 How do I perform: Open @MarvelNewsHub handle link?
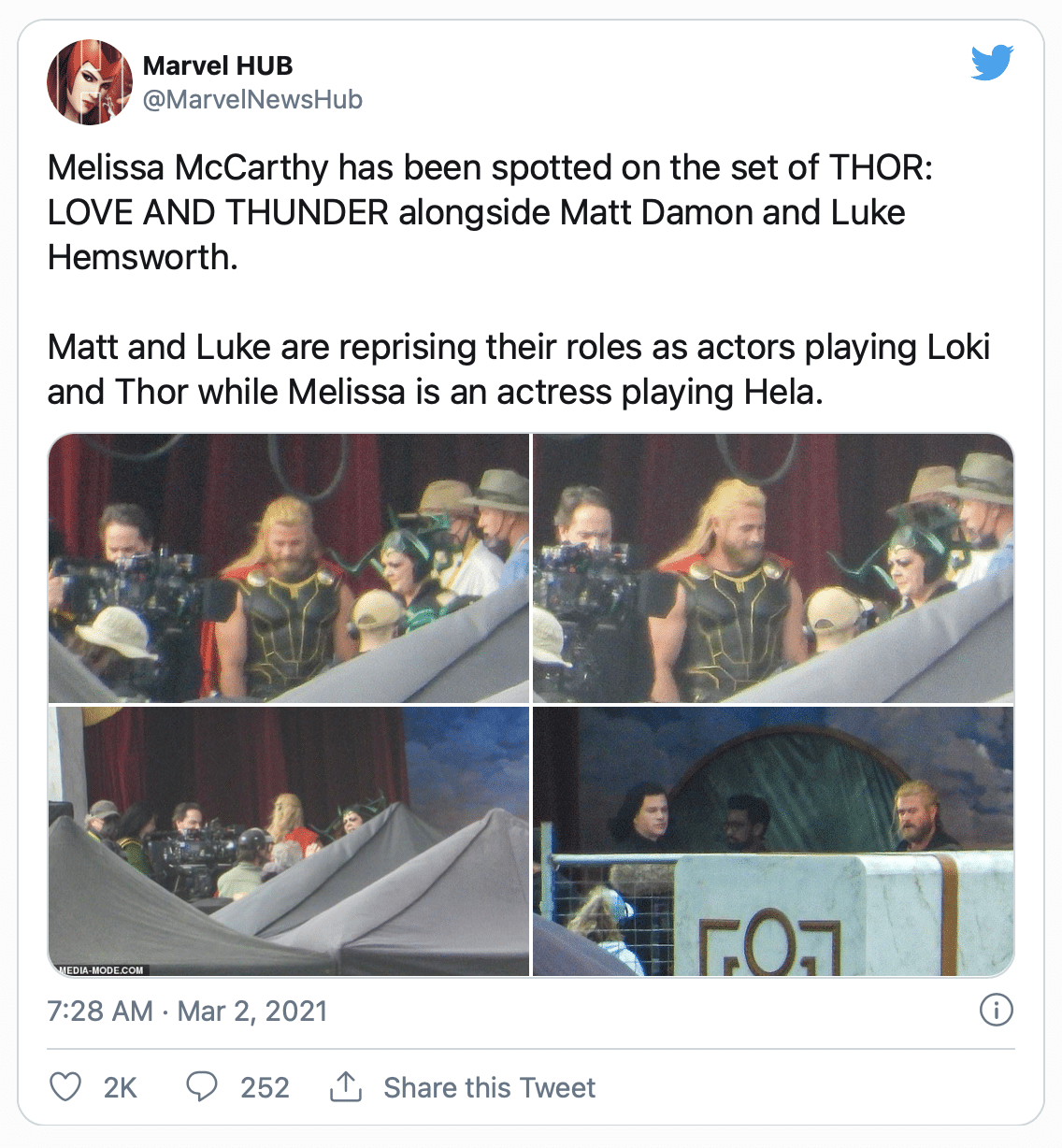click(252, 99)
